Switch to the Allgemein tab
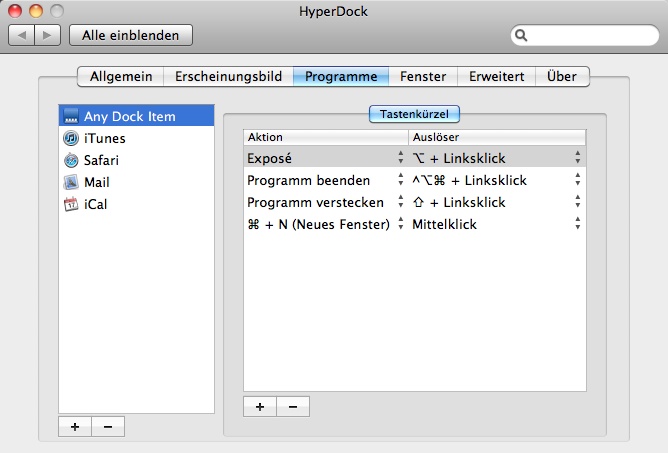 pos(121,76)
